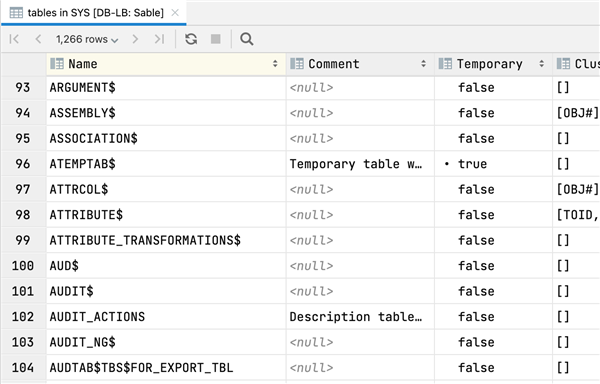Image resolution: width=600 pixels, height=384 pixels.
Task: Select the AUDIT_NG$ name cell
Action: coord(166,342)
